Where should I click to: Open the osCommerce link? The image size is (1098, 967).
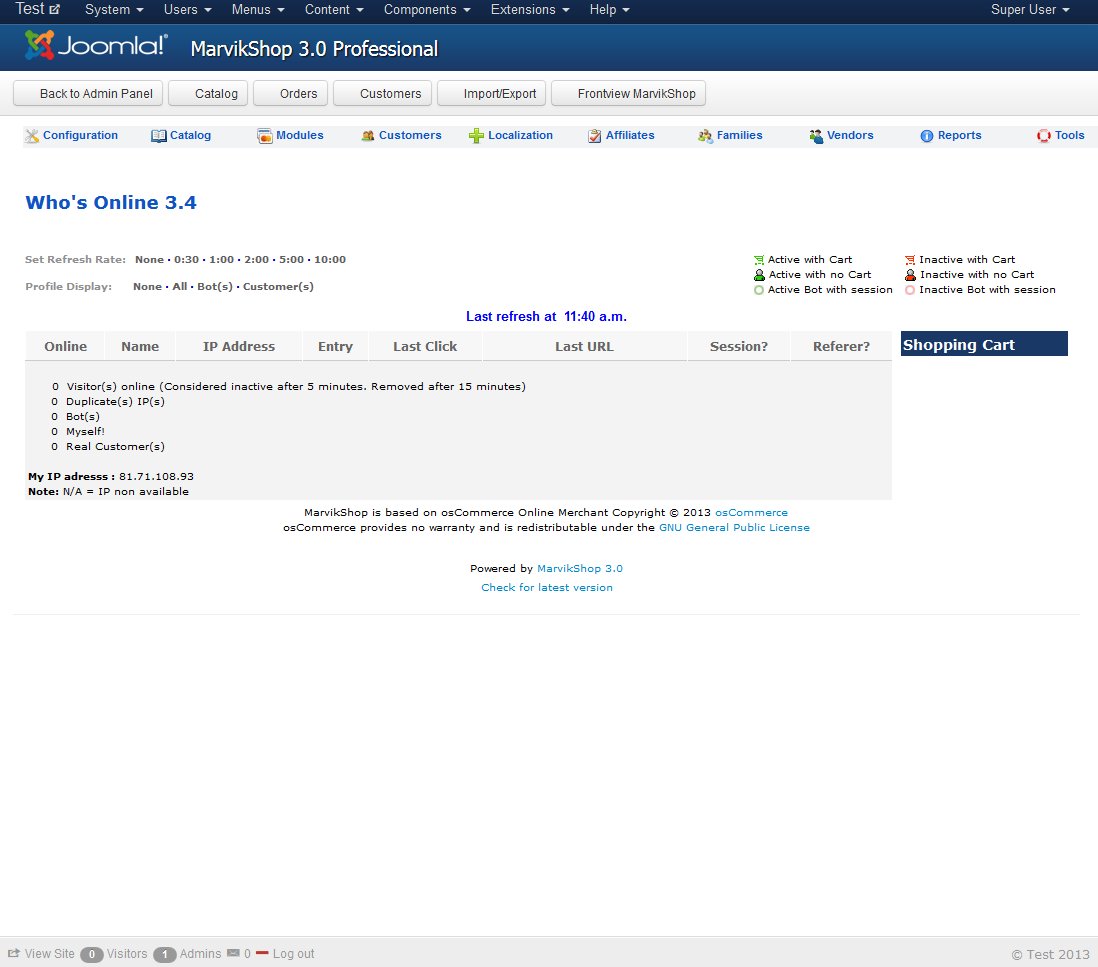(x=751, y=513)
